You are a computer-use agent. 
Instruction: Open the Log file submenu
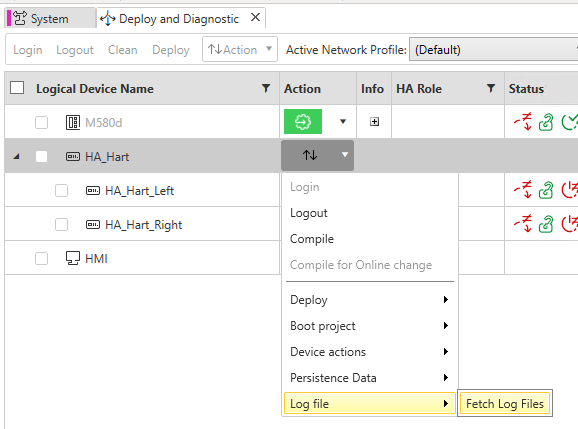[370, 404]
